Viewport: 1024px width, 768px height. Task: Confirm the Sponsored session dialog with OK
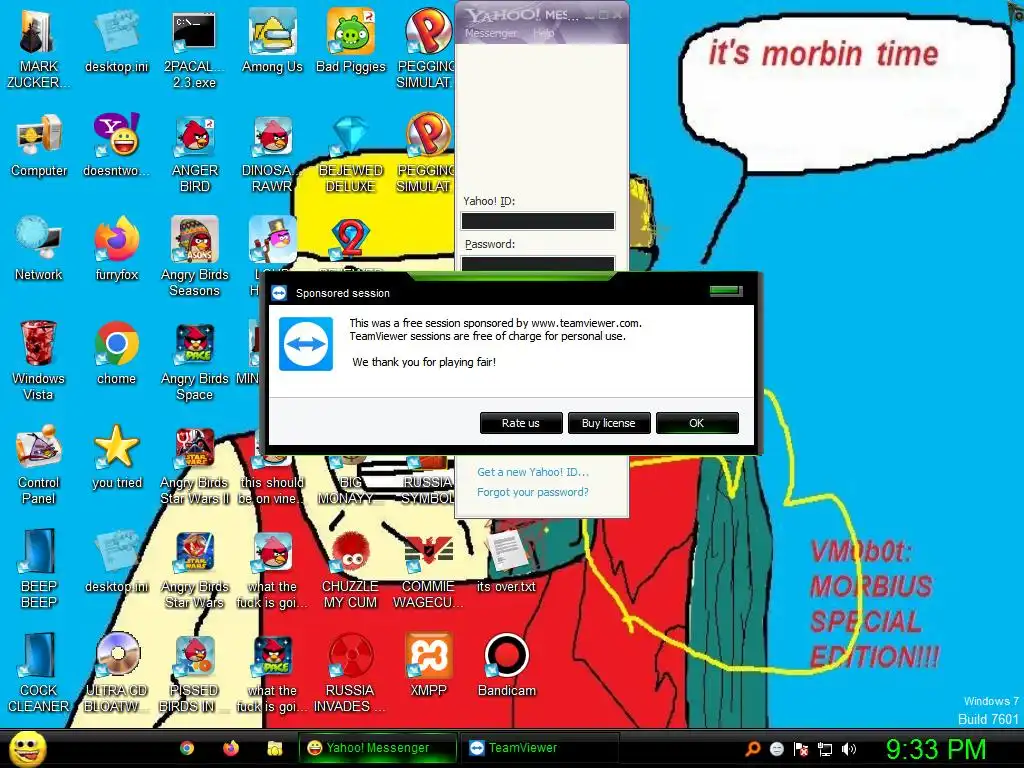(x=697, y=423)
